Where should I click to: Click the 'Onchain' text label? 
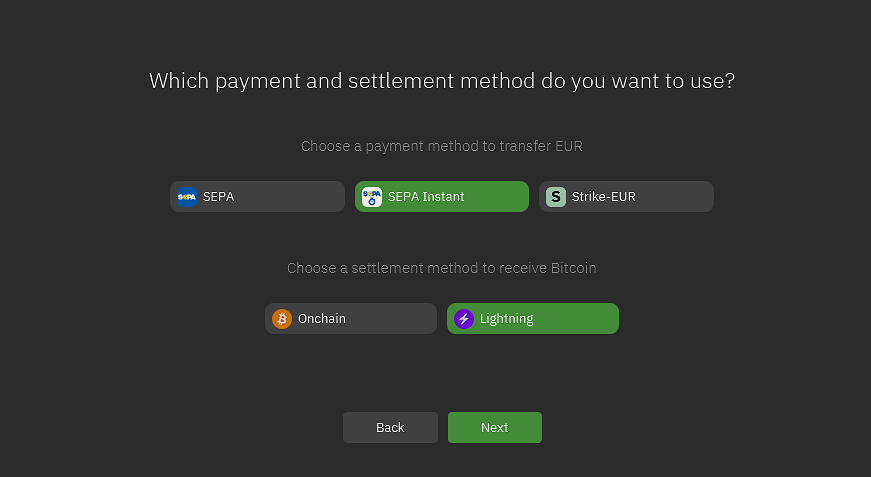(322, 319)
